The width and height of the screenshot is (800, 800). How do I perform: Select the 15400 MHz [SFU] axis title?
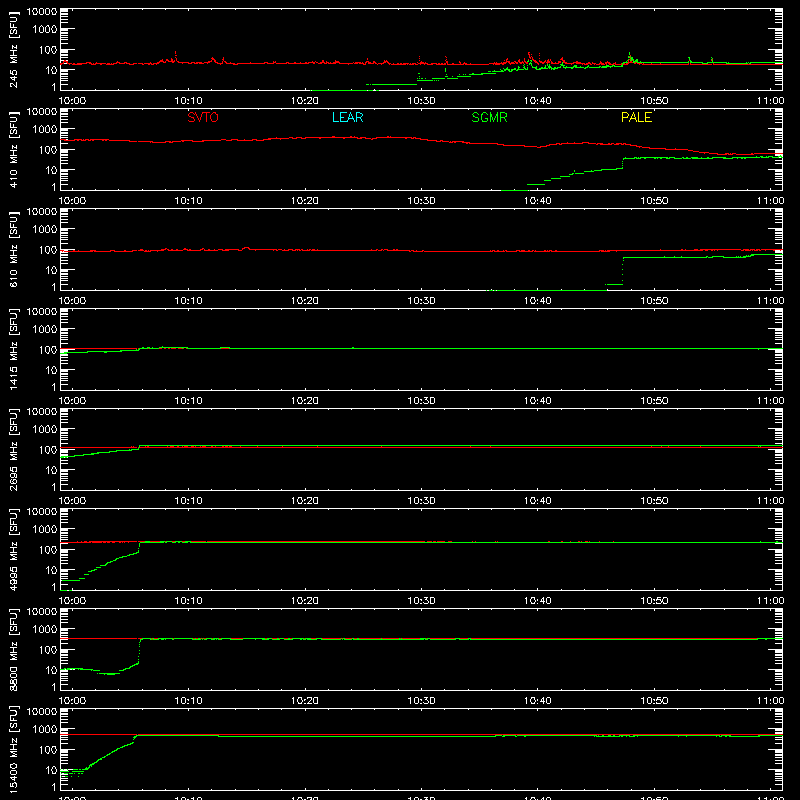coord(13,749)
